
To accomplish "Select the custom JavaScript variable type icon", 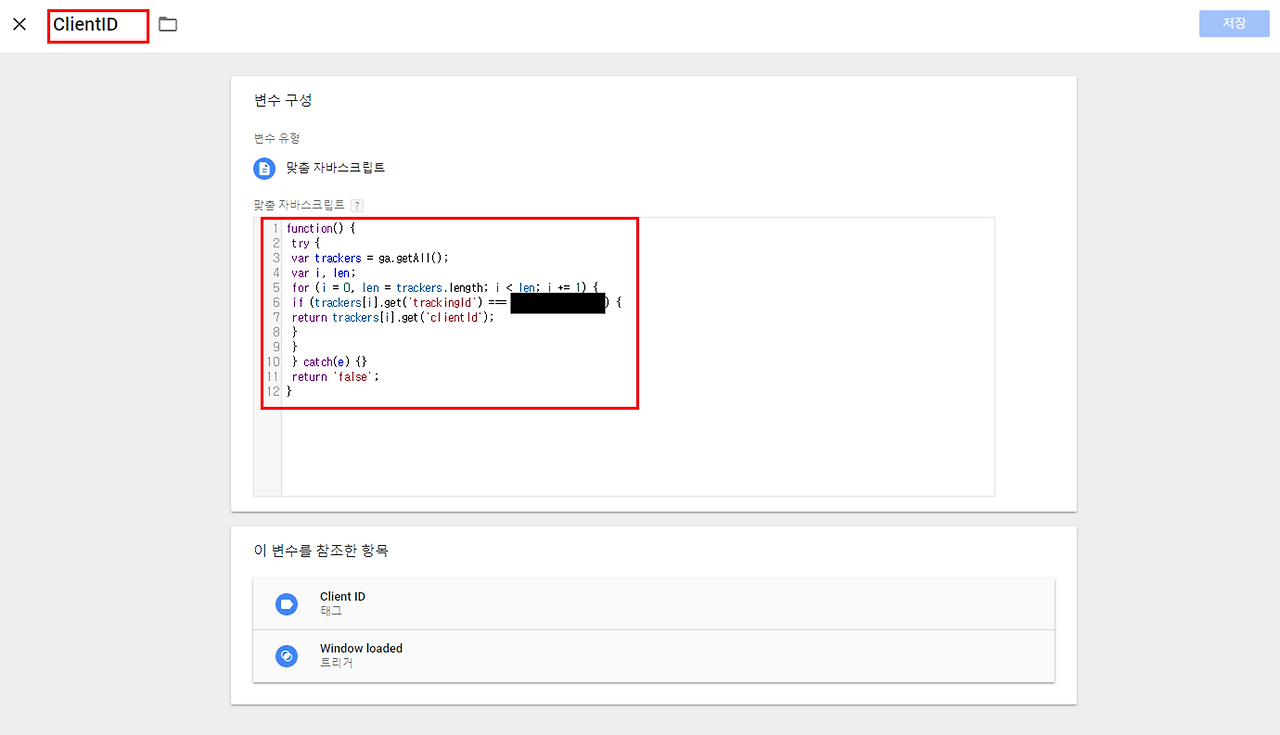I will tap(264, 168).
